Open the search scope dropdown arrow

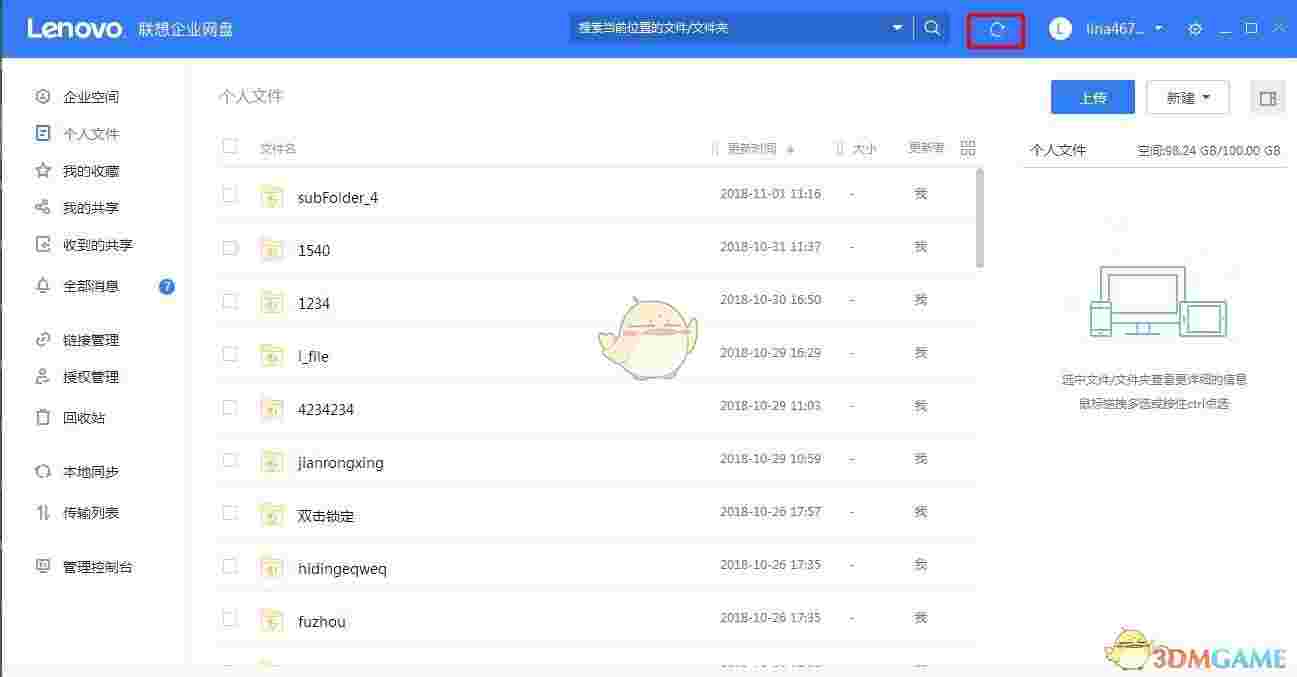(x=897, y=28)
